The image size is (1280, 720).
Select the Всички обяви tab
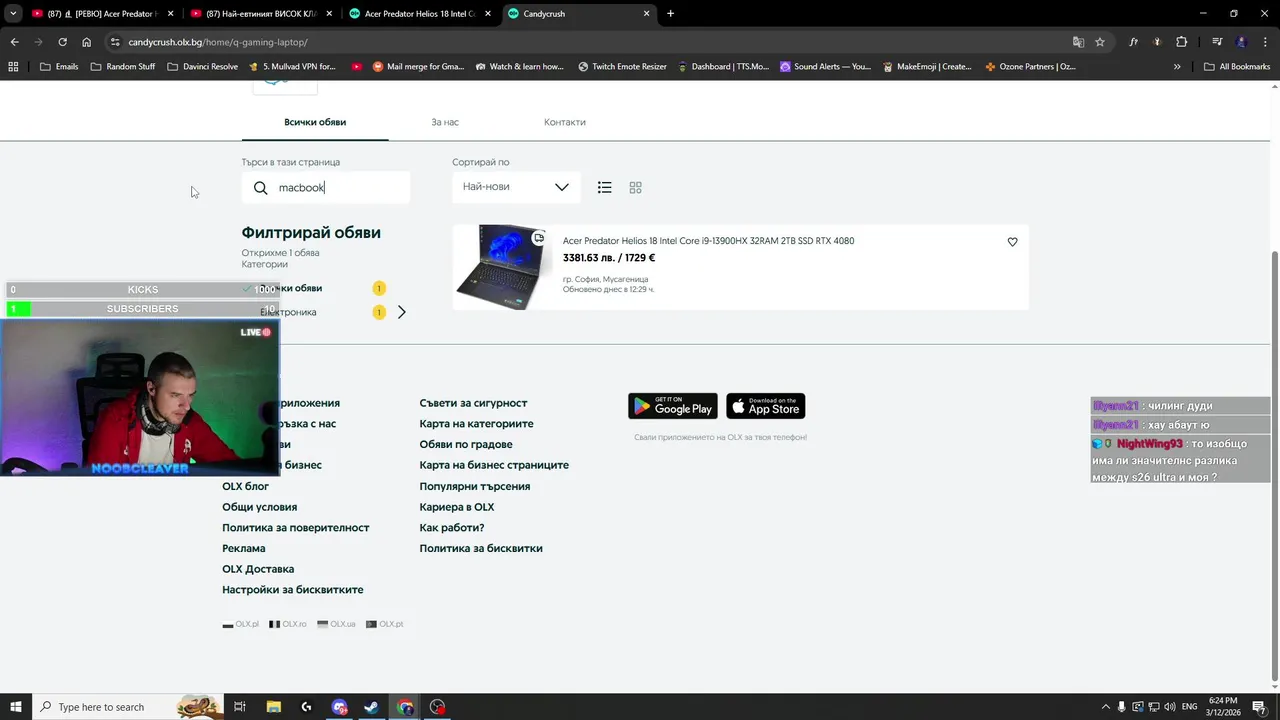click(315, 122)
